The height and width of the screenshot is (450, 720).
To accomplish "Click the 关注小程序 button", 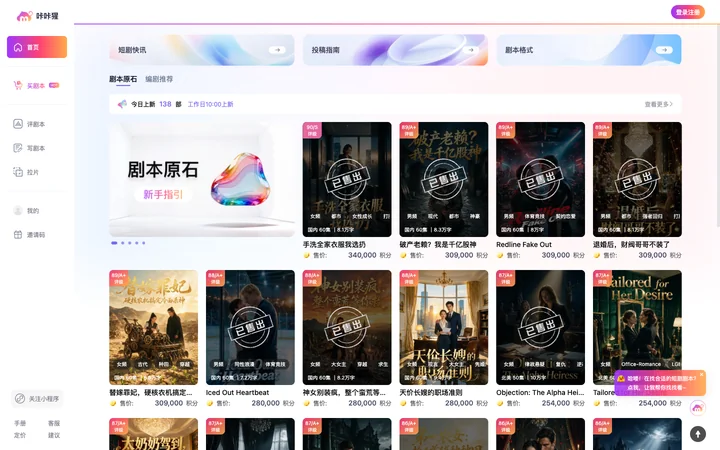I will (x=37, y=399).
